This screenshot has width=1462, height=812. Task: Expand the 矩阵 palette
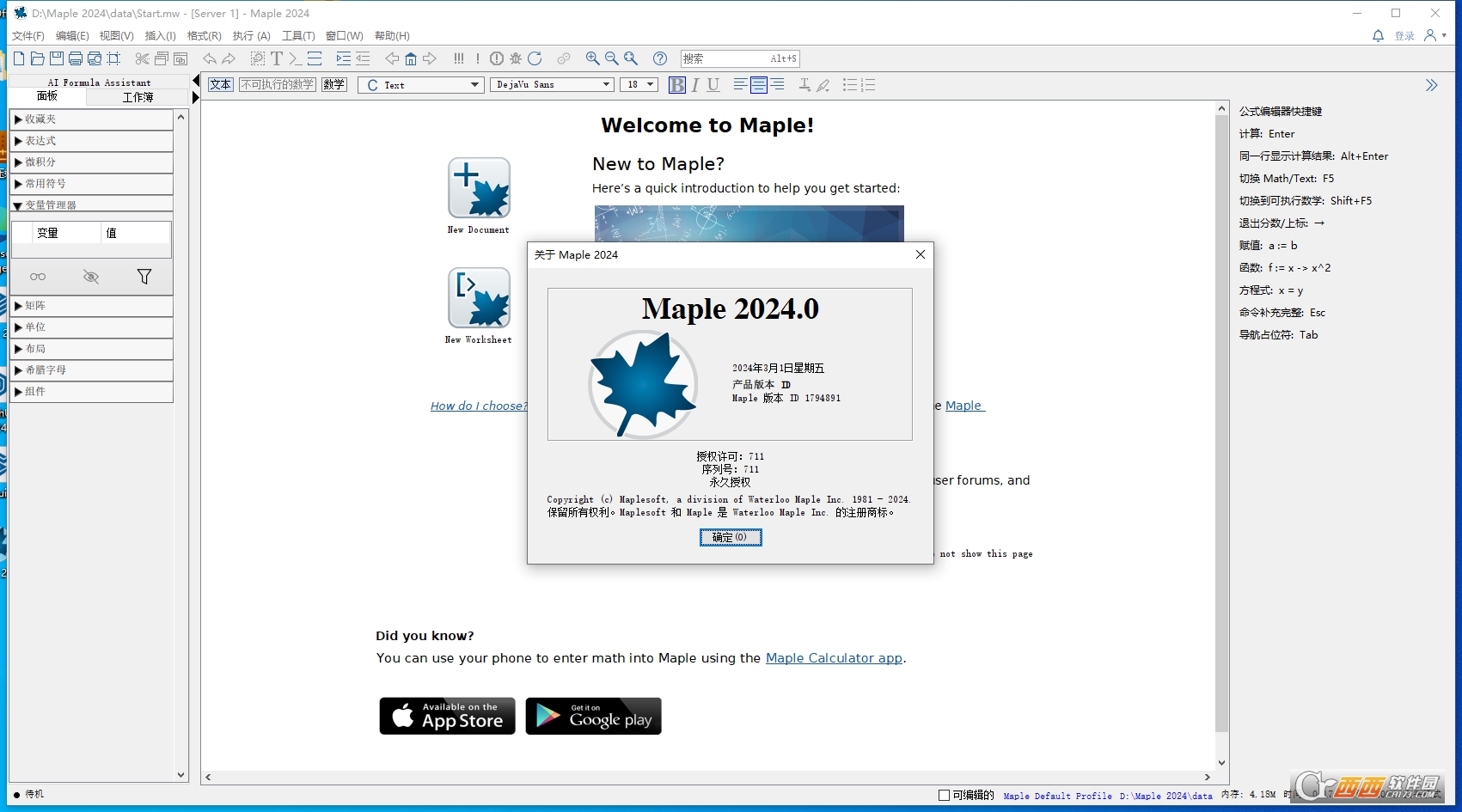(x=92, y=306)
